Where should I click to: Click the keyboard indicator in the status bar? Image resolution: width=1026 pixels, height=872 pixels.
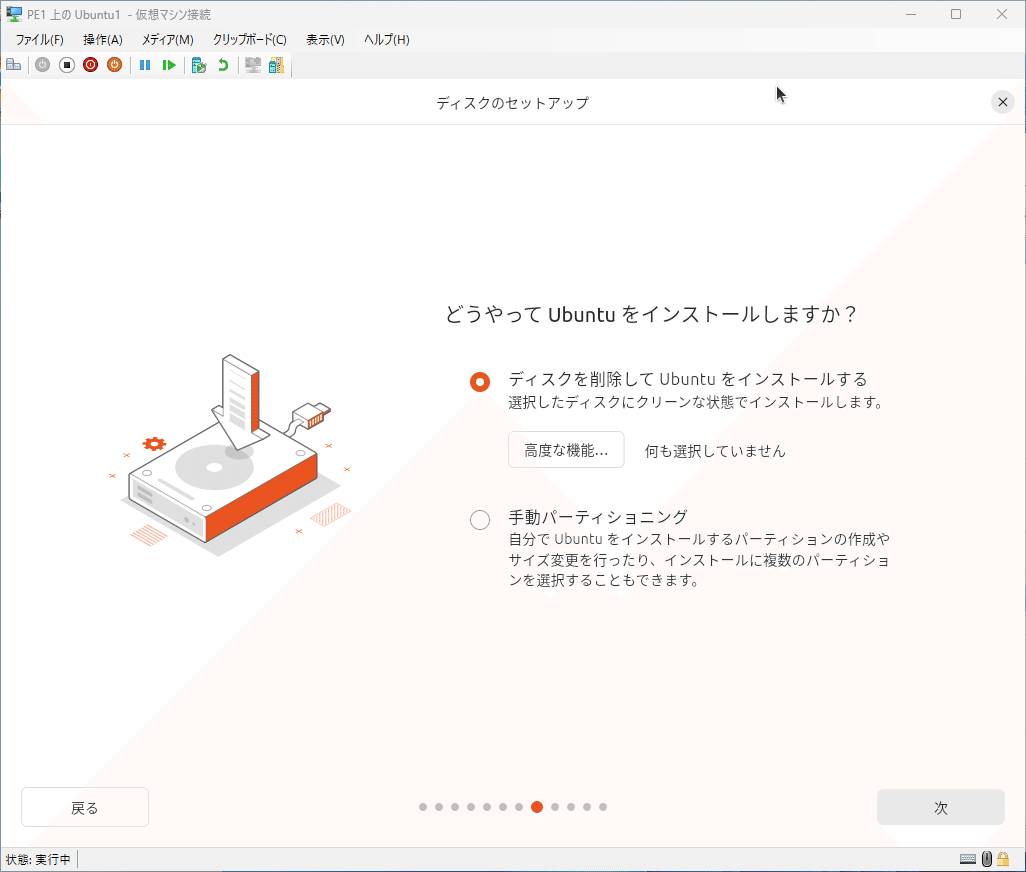pos(968,859)
